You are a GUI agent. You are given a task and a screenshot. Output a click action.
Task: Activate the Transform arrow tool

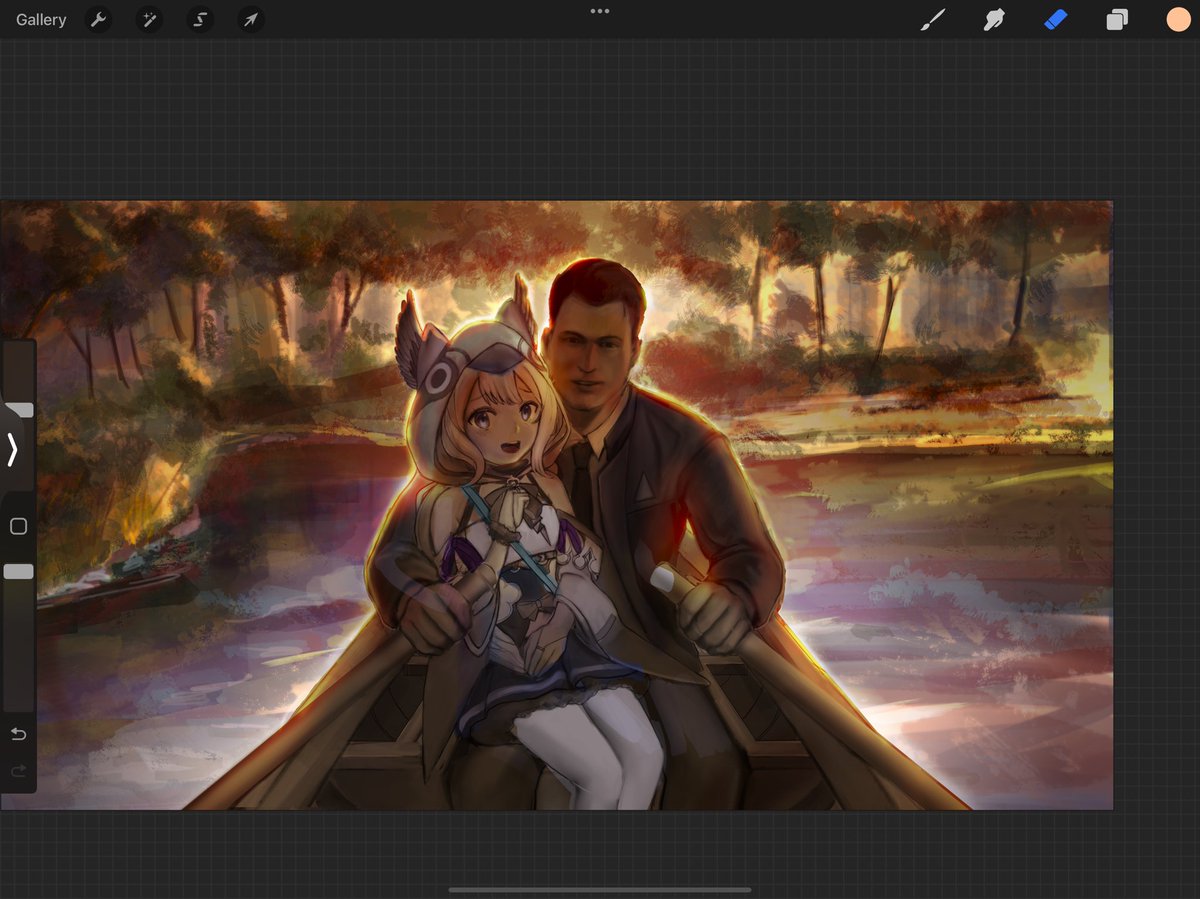[250, 20]
